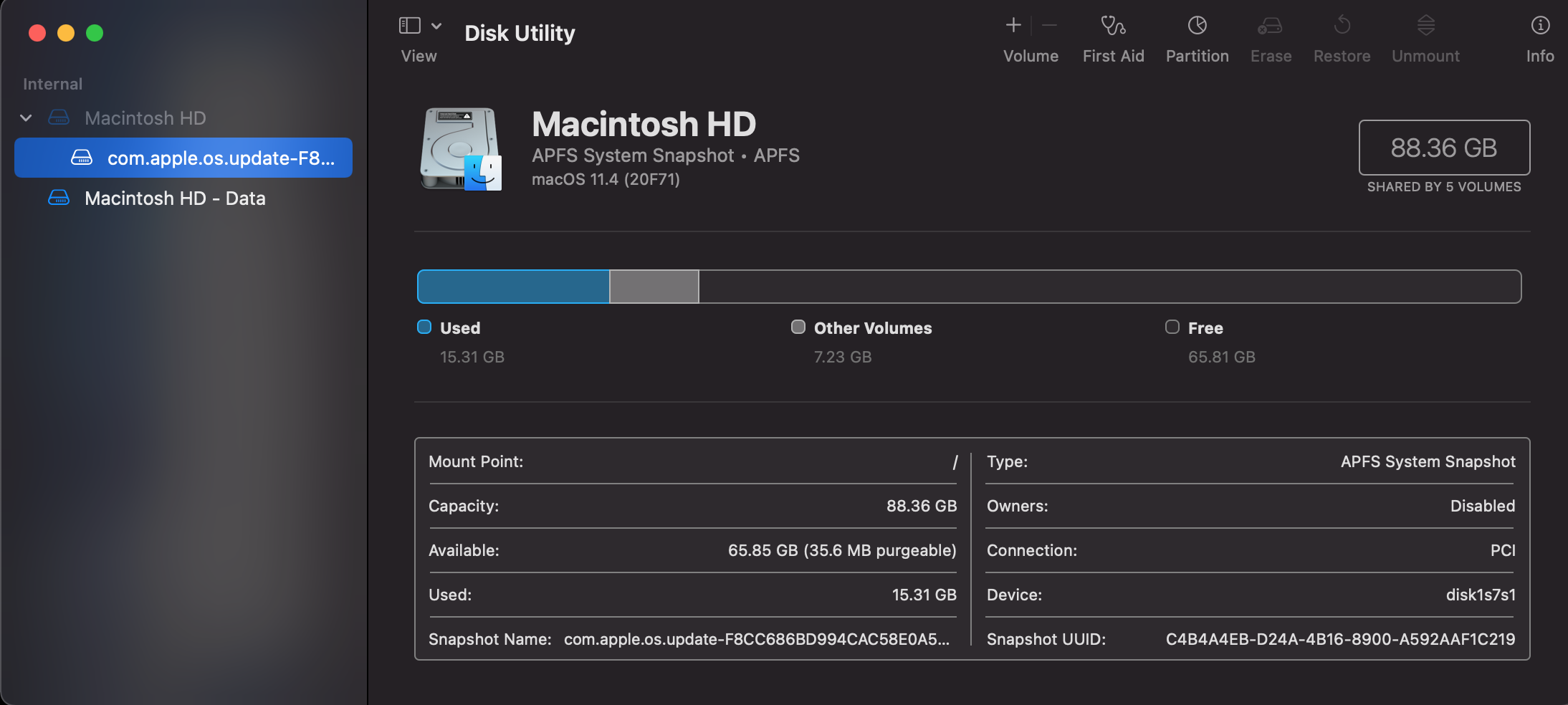The height and width of the screenshot is (705, 1568).
Task: Click the Erase drive icon
Action: click(x=1270, y=26)
